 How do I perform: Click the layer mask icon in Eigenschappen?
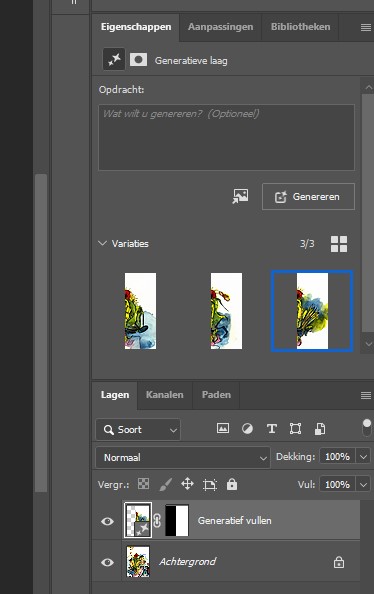pos(138,60)
